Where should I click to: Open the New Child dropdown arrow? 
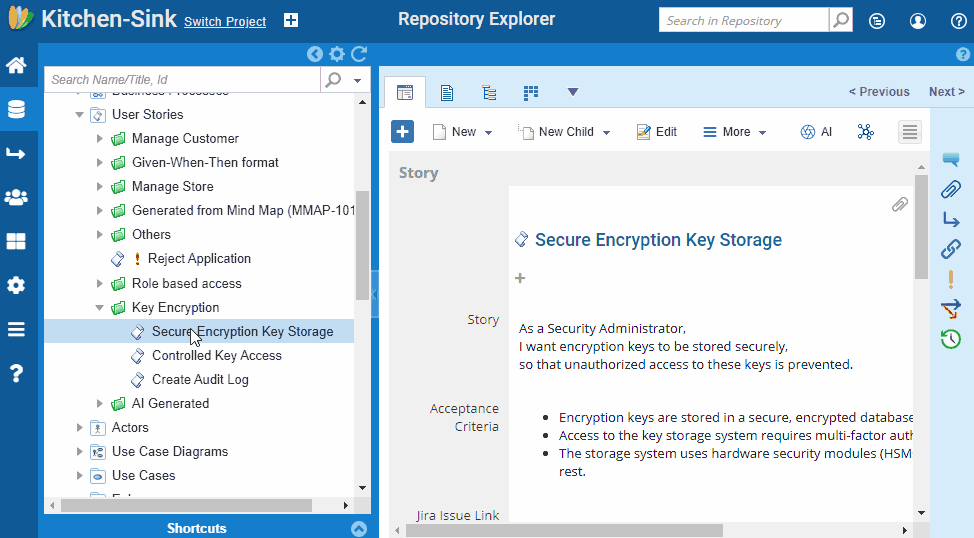point(606,132)
